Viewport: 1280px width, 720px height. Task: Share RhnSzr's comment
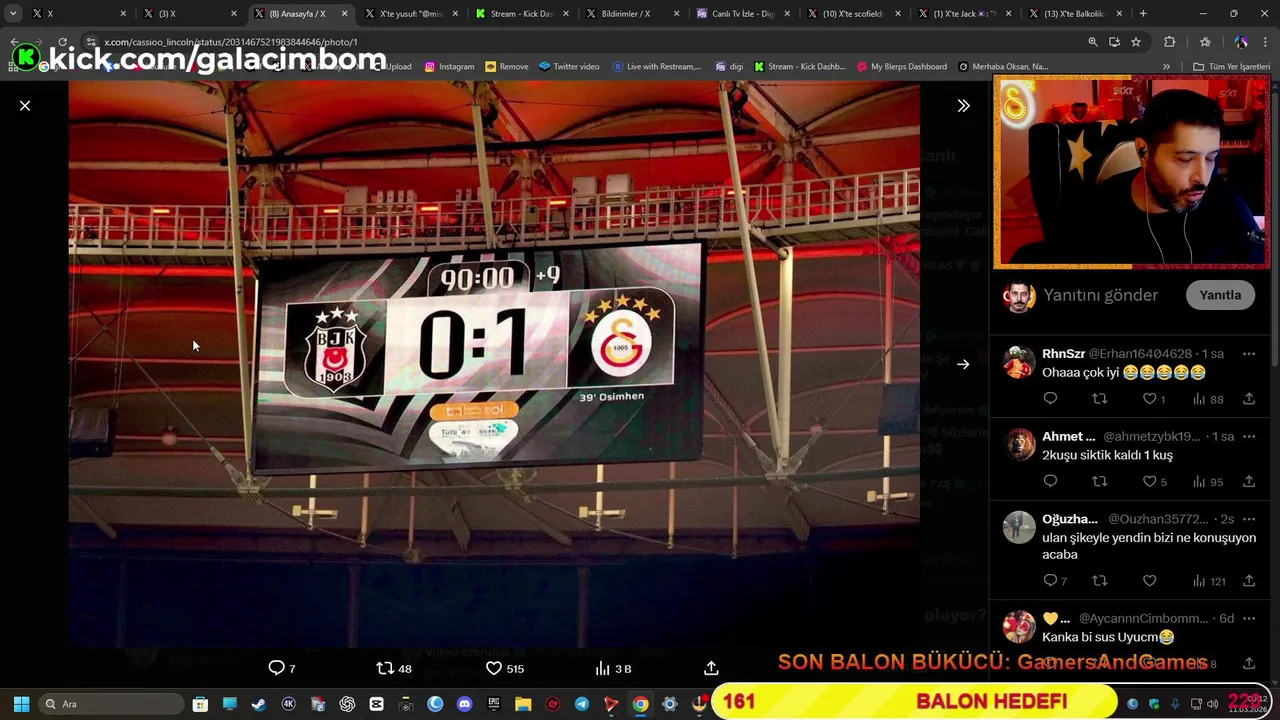point(1249,399)
